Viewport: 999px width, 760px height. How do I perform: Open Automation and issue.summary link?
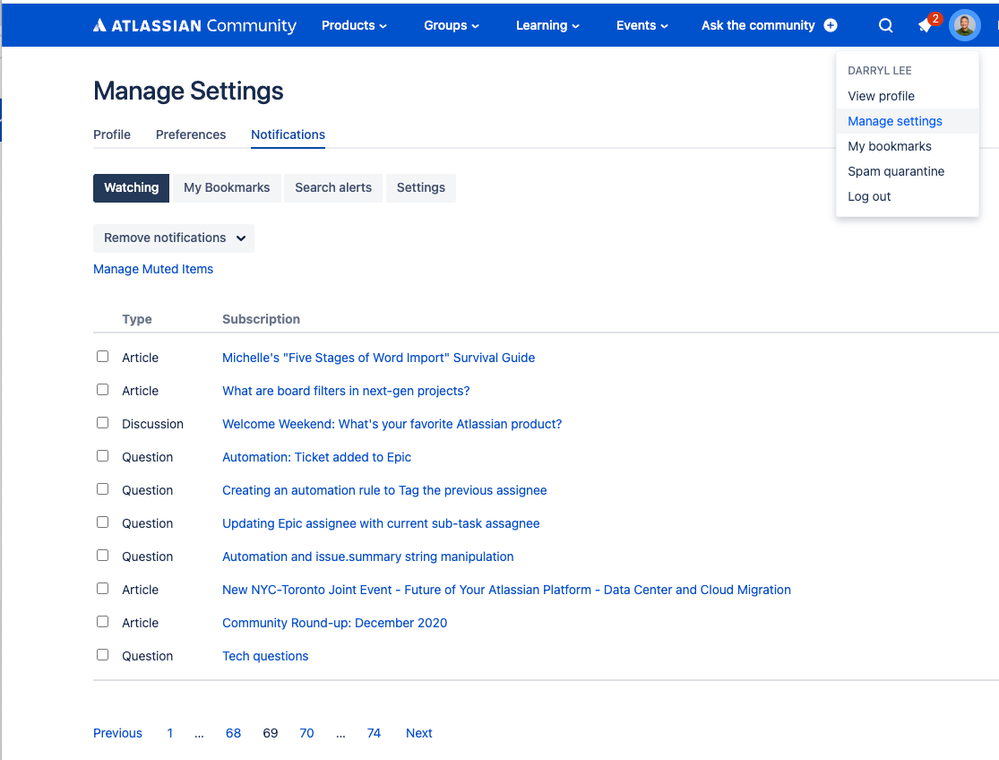click(368, 557)
